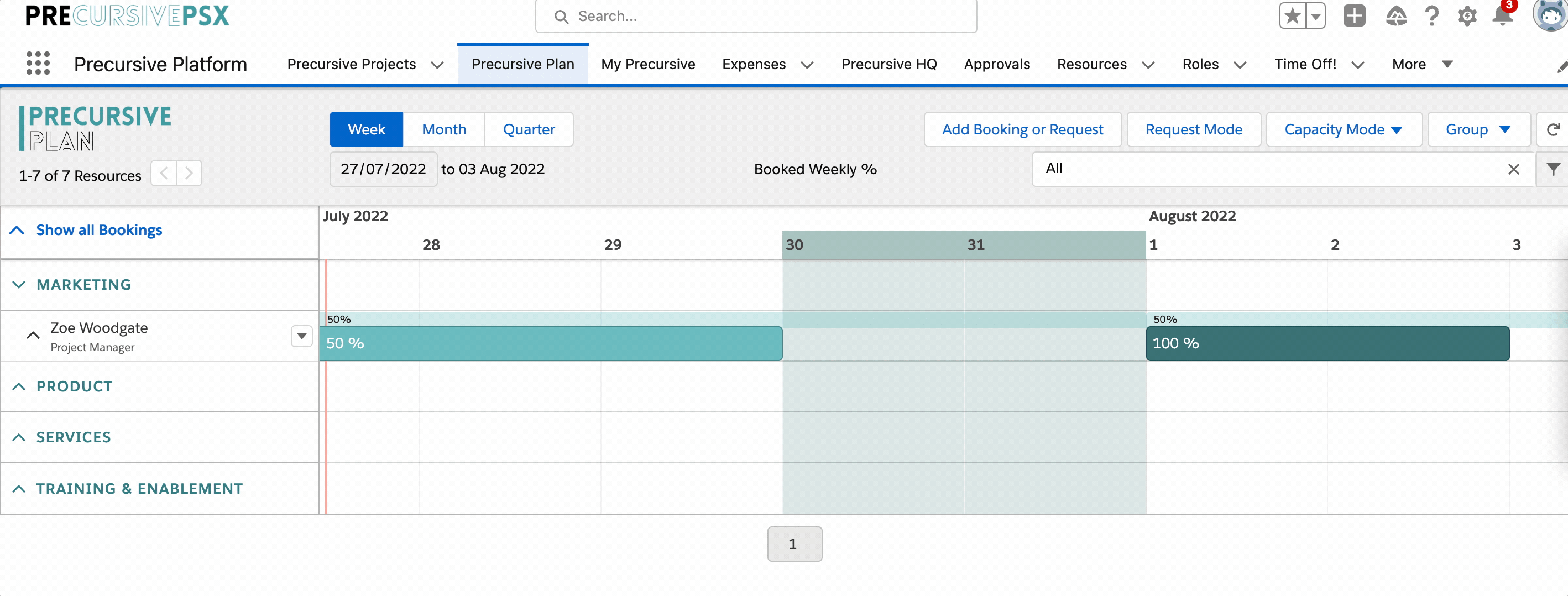Viewport: 1568px width, 596px height.
Task: Open the Time Off! tab
Action: pos(1305,64)
